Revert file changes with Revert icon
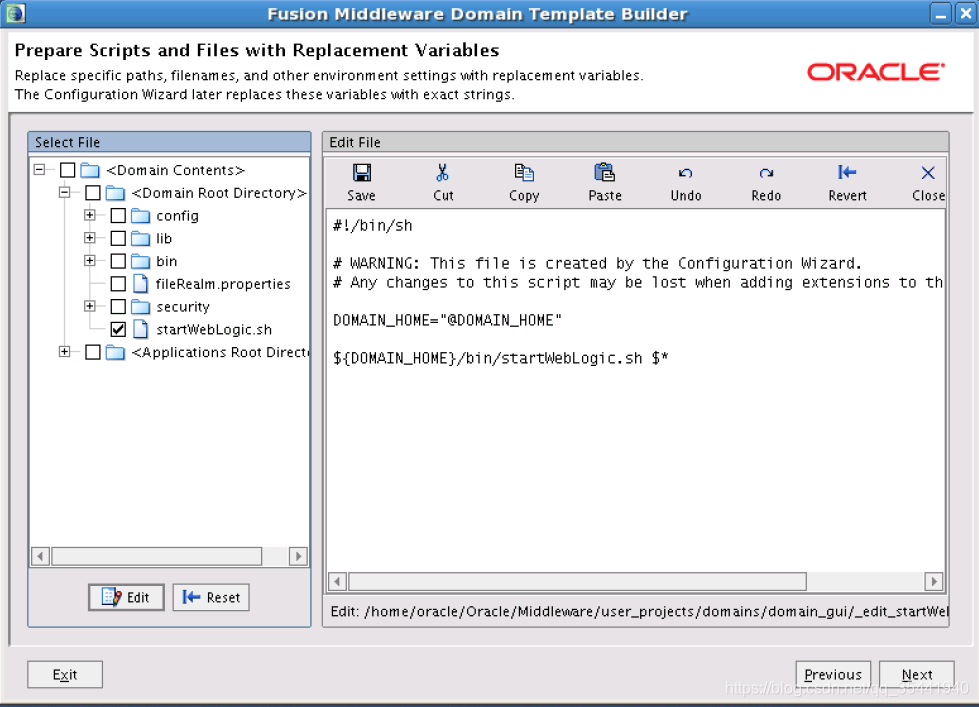 [847, 172]
